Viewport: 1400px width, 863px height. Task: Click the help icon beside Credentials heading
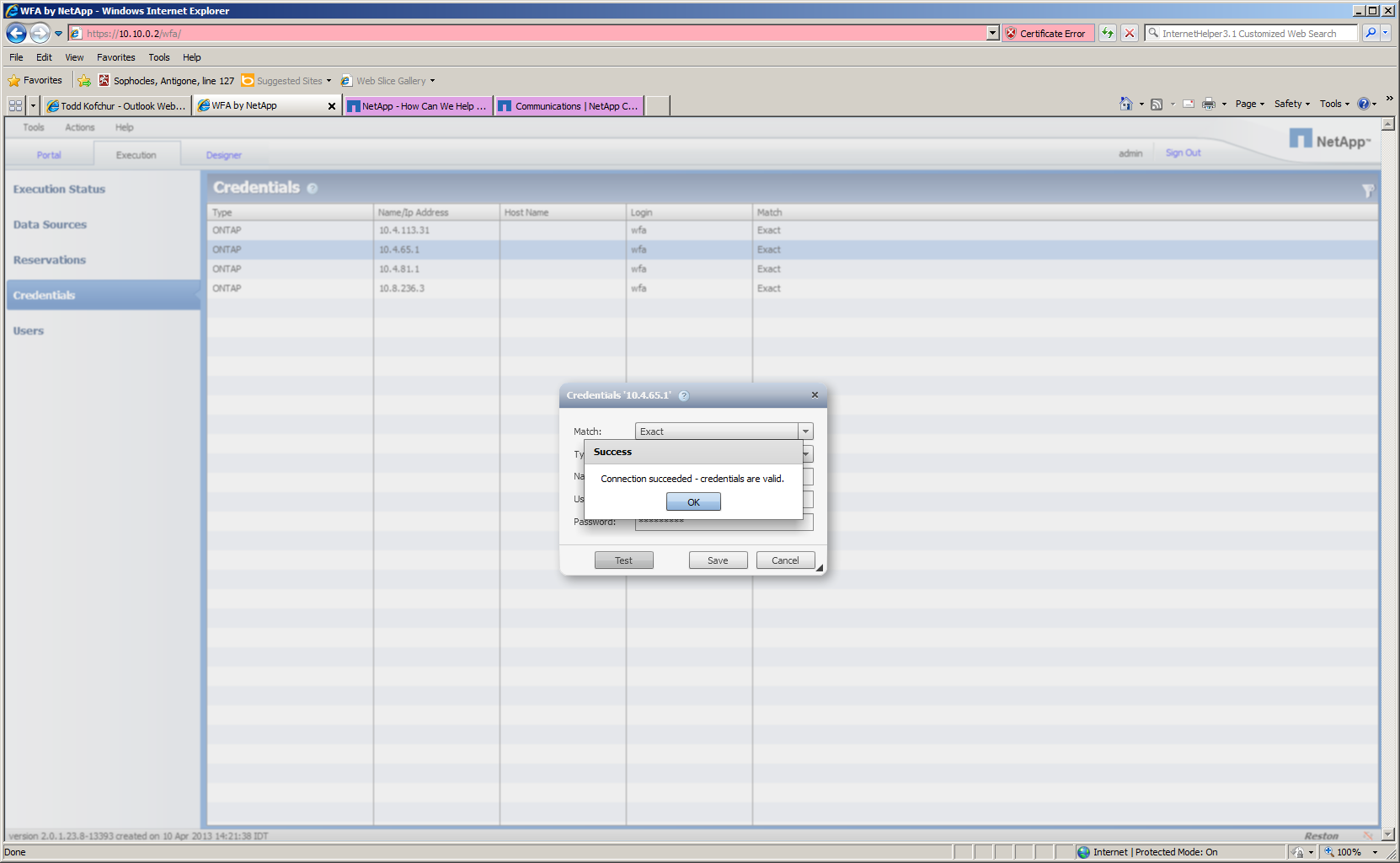pyautogui.click(x=313, y=189)
